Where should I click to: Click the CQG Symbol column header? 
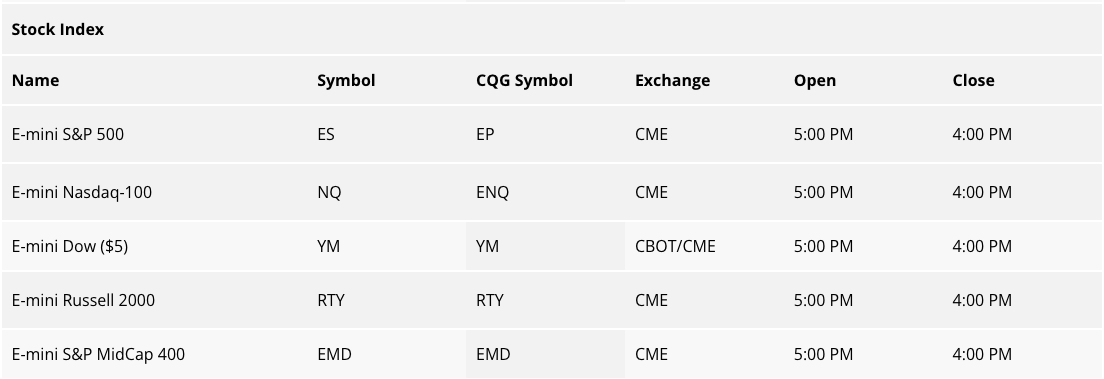[x=525, y=80]
